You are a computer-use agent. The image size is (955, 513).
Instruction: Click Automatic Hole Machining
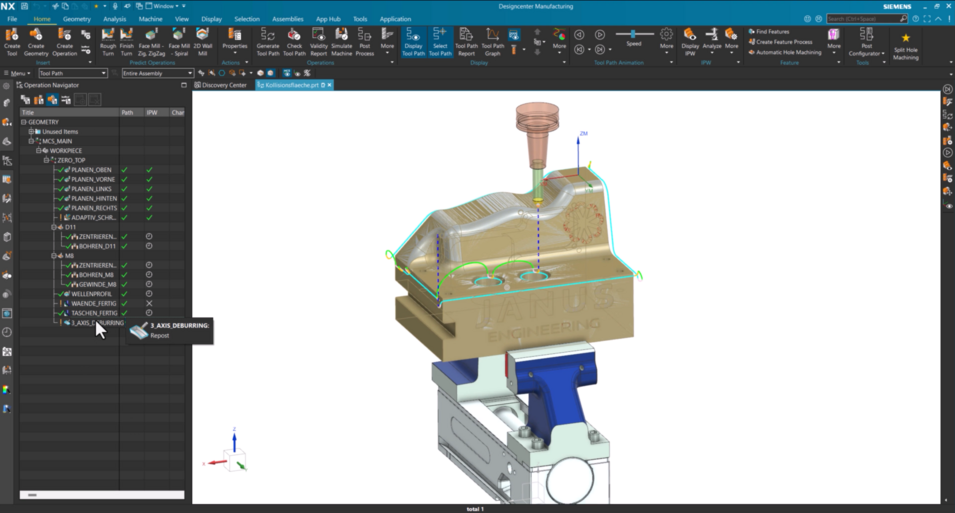[x=785, y=52]
